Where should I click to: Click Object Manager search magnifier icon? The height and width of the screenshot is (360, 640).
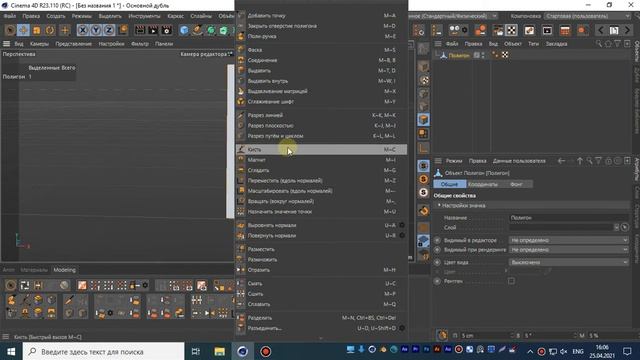click(598, 43)
